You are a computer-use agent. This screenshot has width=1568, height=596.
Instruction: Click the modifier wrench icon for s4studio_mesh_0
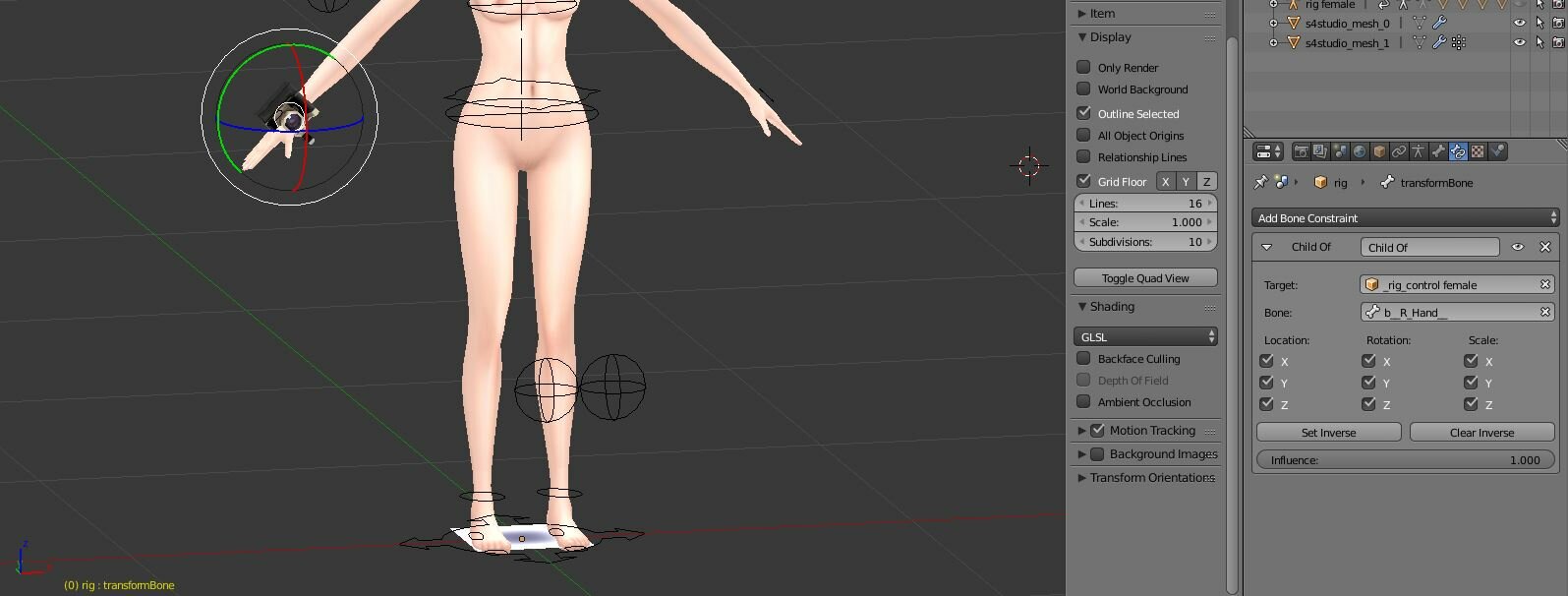point(1439,23)
